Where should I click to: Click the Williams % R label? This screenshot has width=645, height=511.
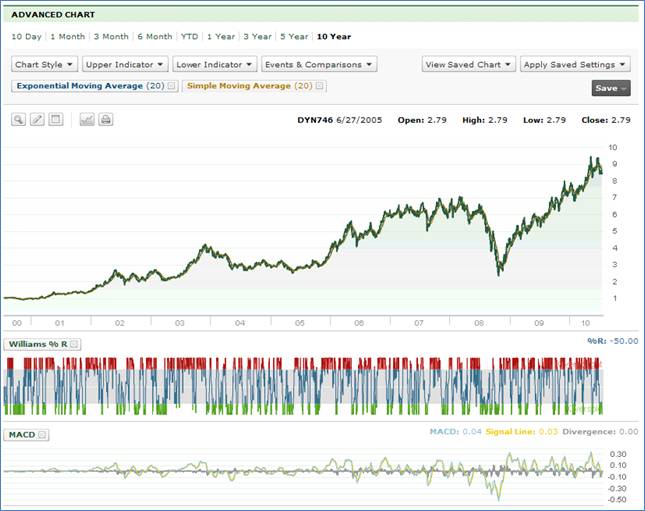click(x=38, y=344)
